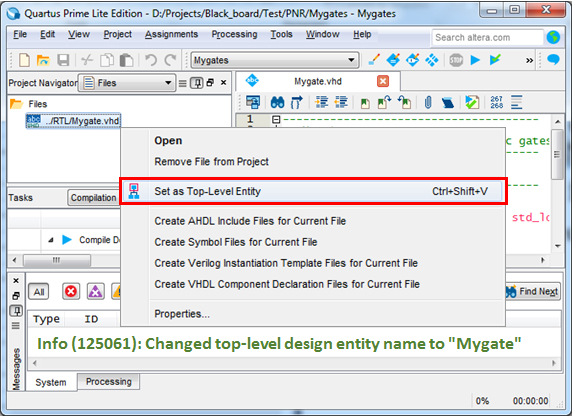Click the Find Next button
Image resolution: width=573 pixels, height=417 pixels.
pos(532,292)
